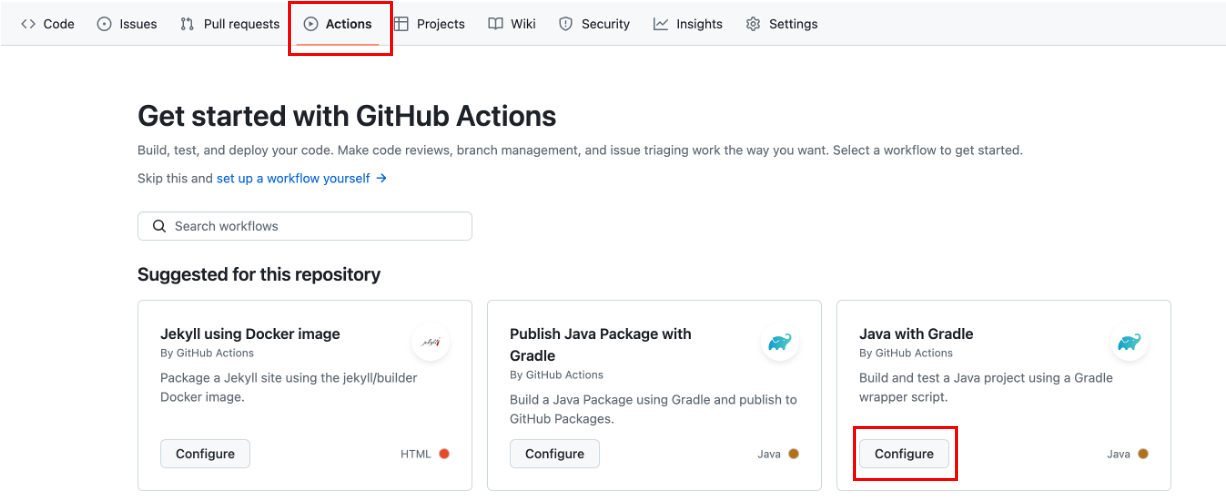
Task: Click 'By GitHub Actions' under Publish Java Package
Action: pyautogui.click(x=557, y=375)
